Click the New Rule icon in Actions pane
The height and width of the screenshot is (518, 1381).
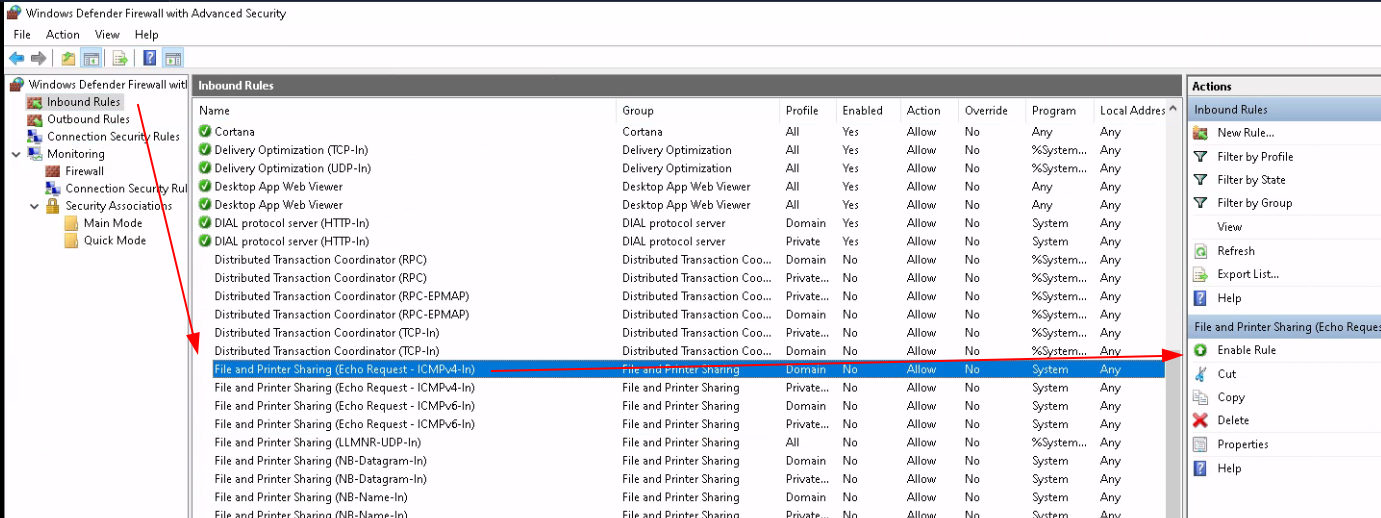1200,133
